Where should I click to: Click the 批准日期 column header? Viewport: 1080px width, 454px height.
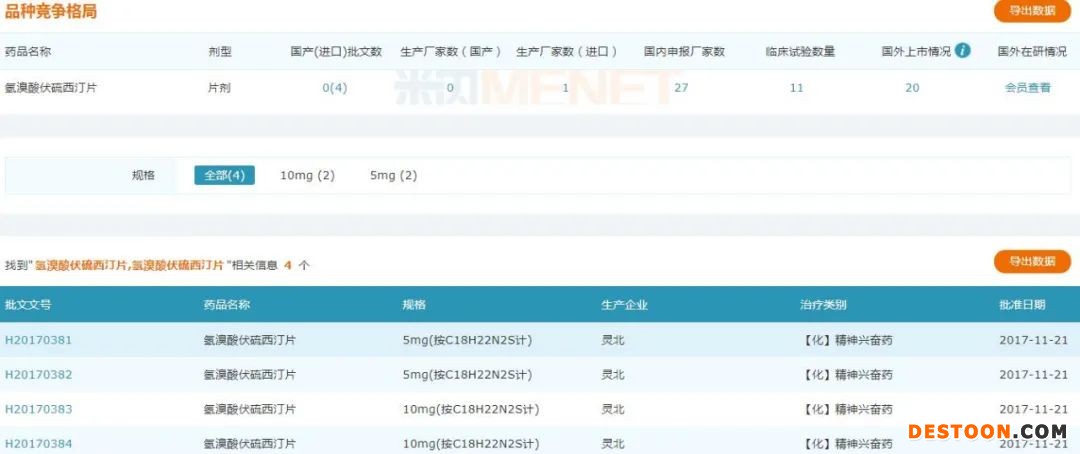point(1022,305)
